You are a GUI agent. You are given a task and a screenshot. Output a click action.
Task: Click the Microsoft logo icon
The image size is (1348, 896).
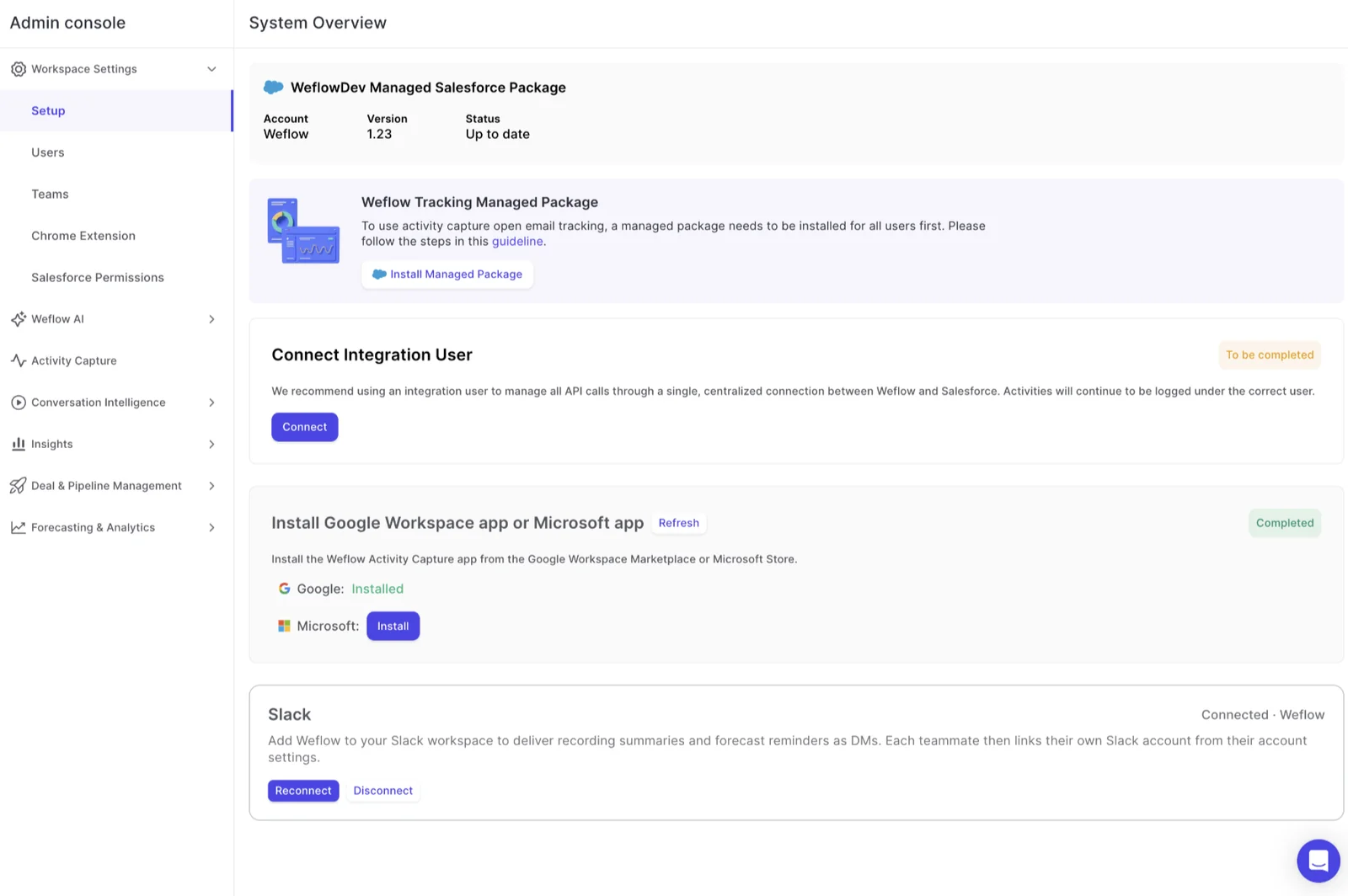pos(284,626)
